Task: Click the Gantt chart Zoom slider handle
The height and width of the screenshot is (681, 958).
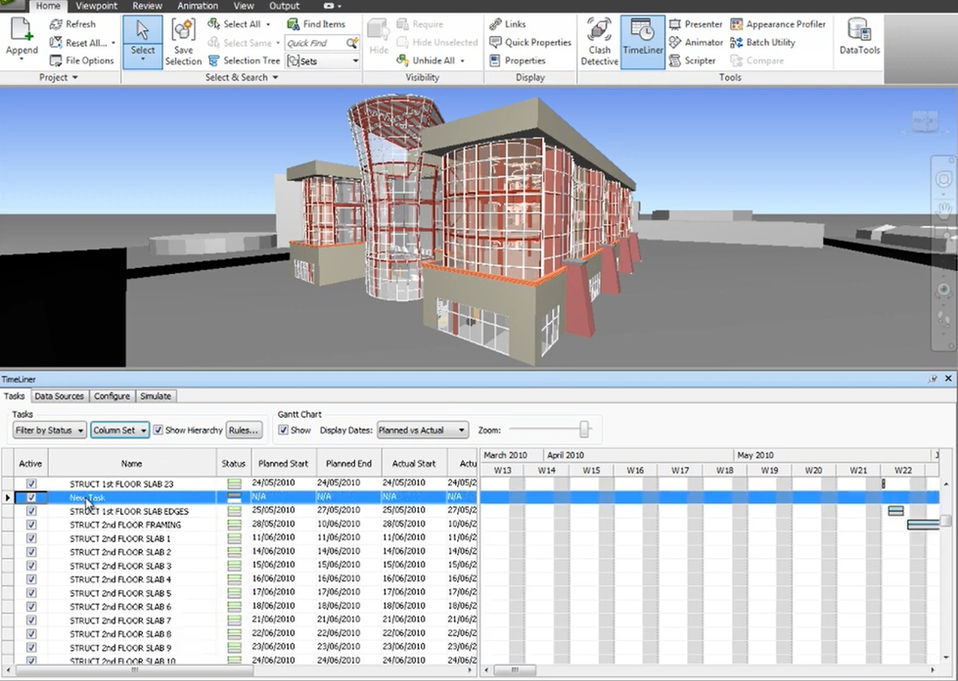Action: (584, 429)
